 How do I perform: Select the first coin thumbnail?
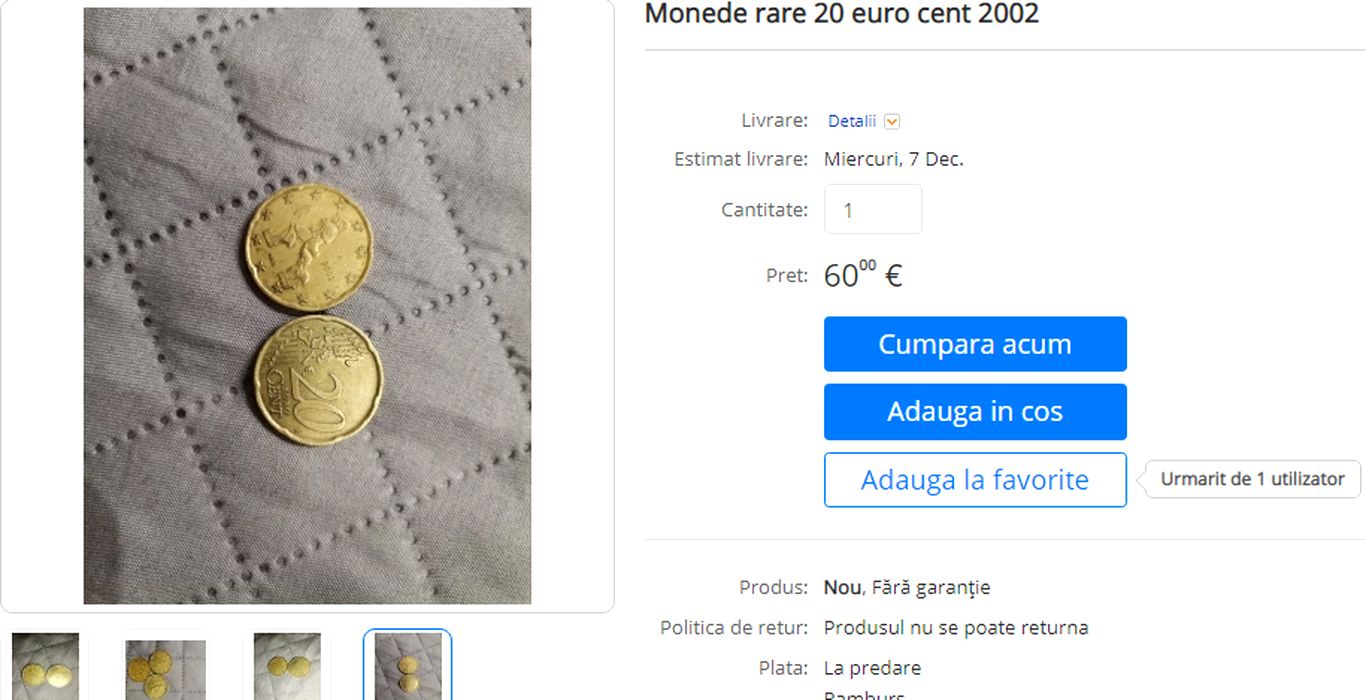(x=46, y=666)
